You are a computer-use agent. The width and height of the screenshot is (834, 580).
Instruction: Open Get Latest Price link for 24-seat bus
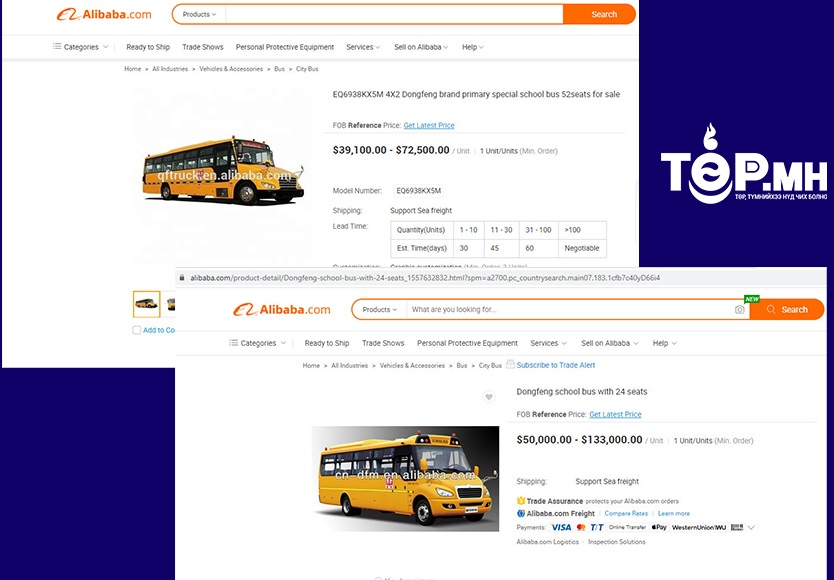(x=615, y=415)
